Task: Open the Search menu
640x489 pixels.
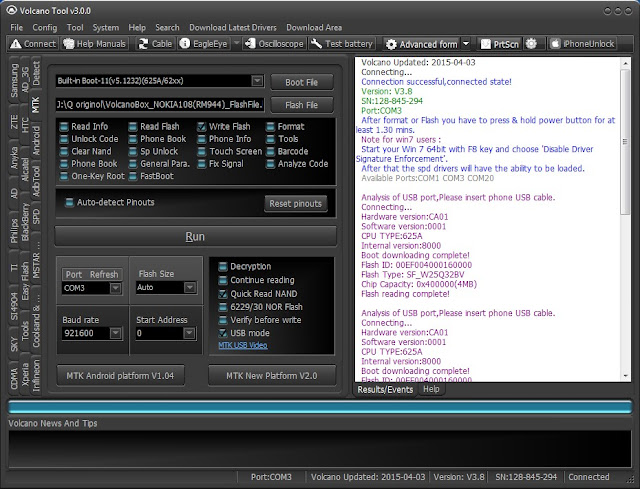Action: pos(167,27)
